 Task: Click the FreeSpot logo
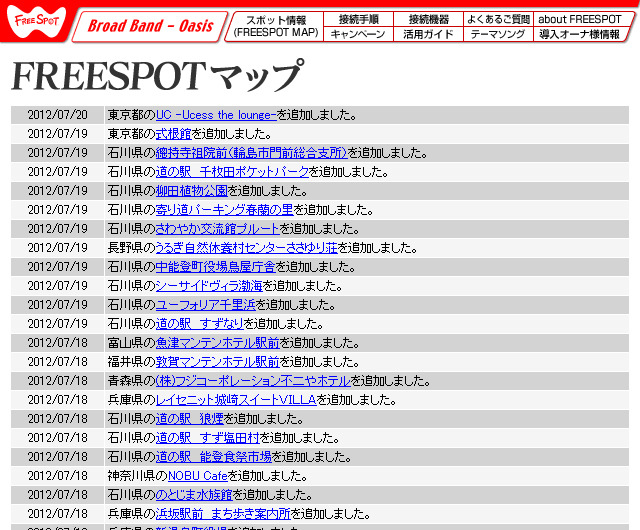click(36, 21)
